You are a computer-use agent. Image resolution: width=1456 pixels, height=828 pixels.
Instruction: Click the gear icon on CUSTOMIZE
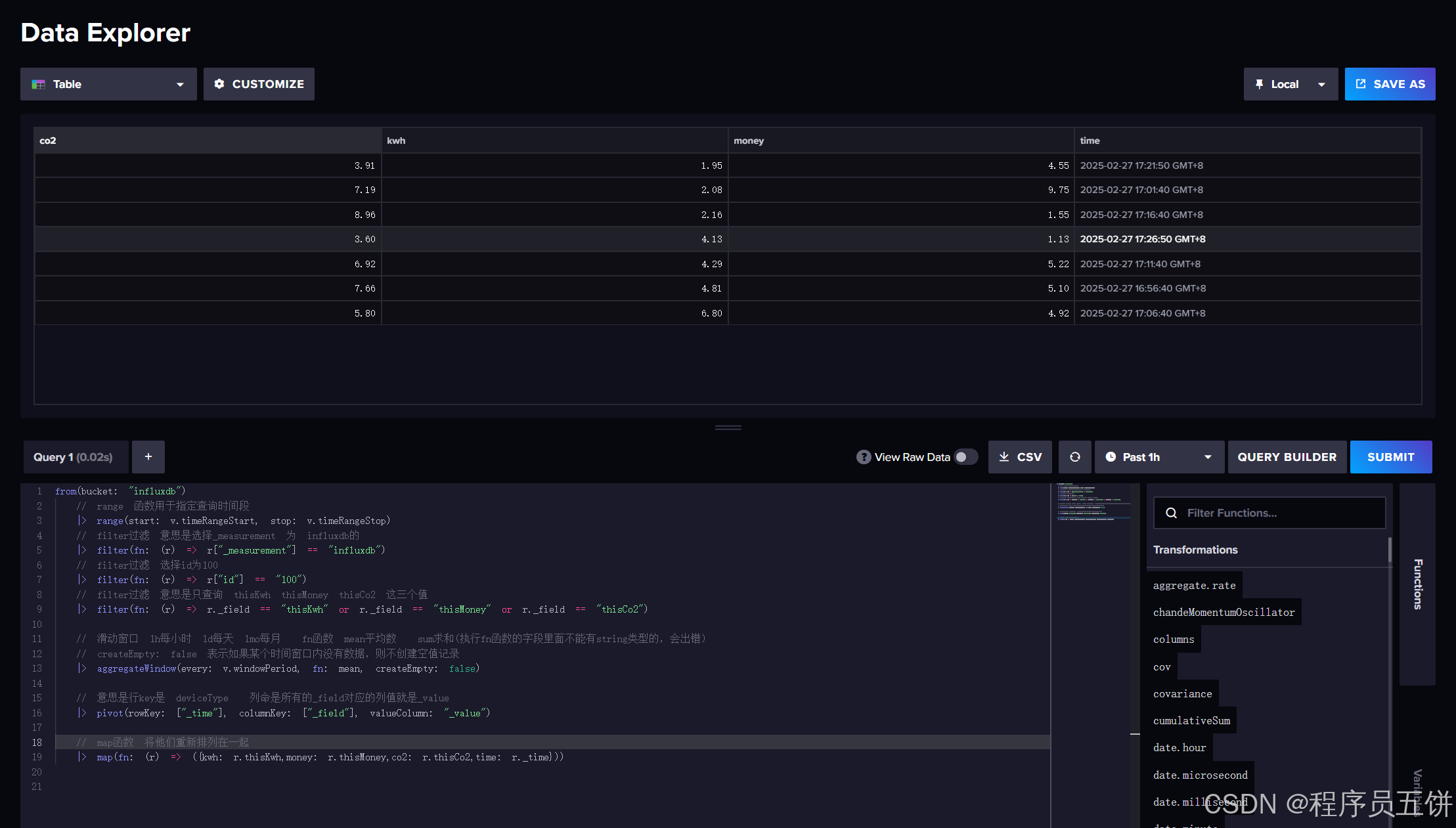click(x=220, y=84)
